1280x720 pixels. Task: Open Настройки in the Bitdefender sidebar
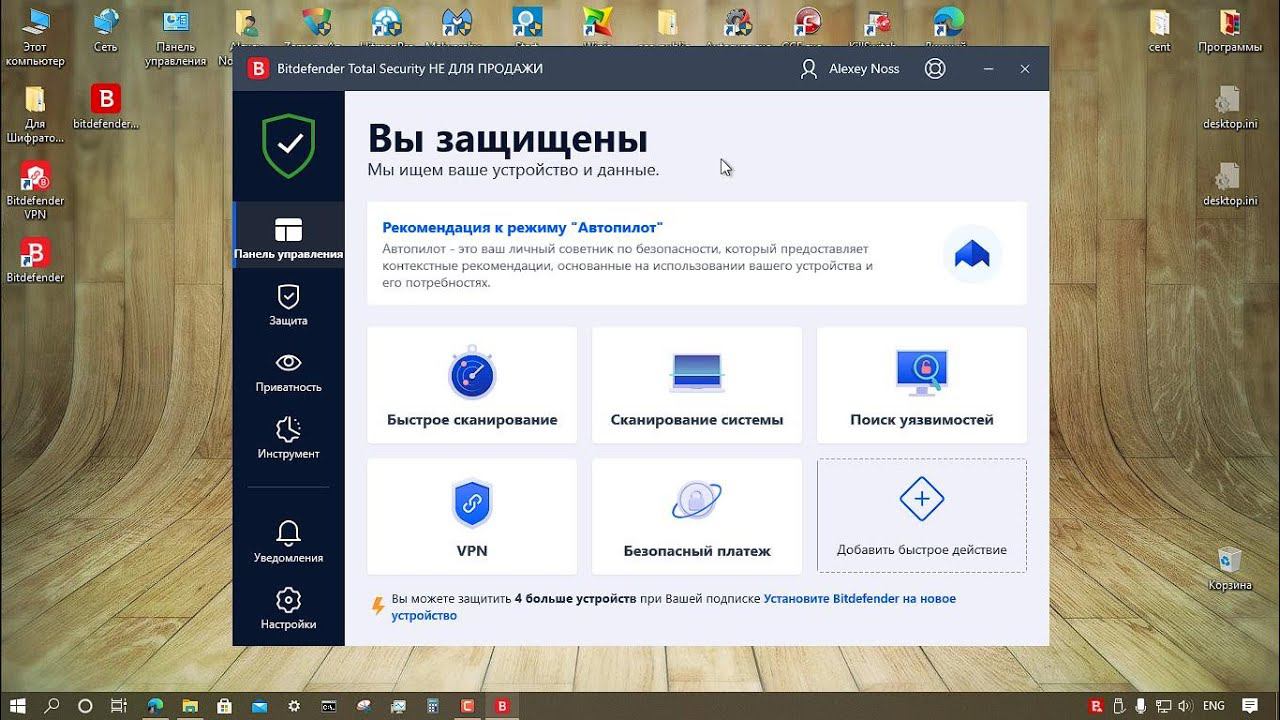click(x=288, y=608)
